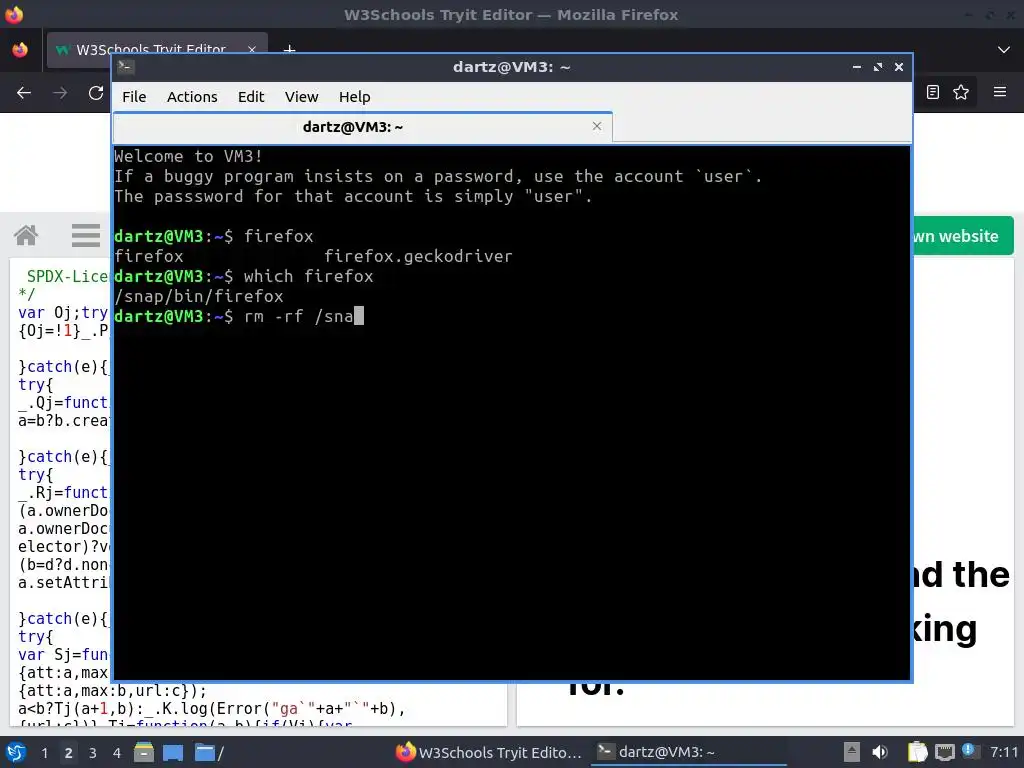Click 'Welcome to VM3!' terminal line
Screen dimensions: 1024x768
coord(188,156)
